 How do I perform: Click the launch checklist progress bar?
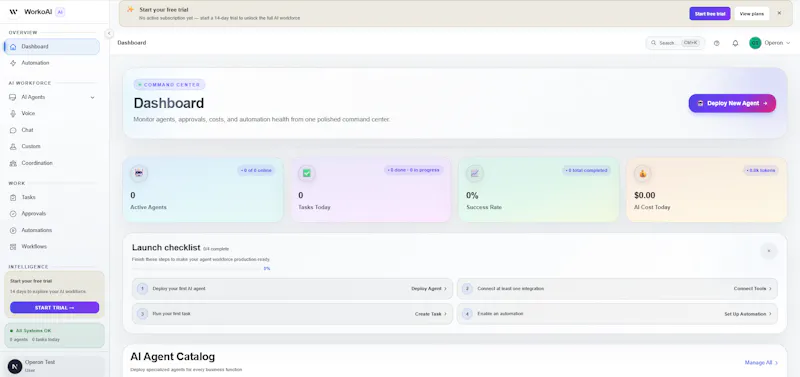tap(197, 268)
